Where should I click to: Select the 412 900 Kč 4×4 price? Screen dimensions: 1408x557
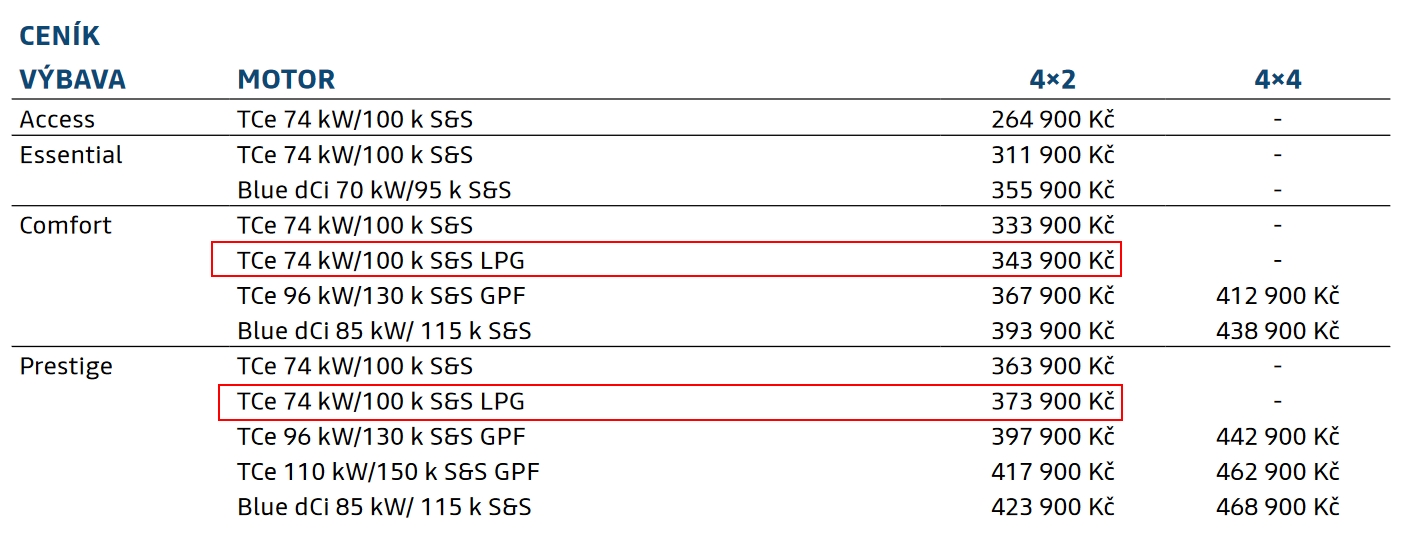pyautogui.click(x=1277, y=296)
